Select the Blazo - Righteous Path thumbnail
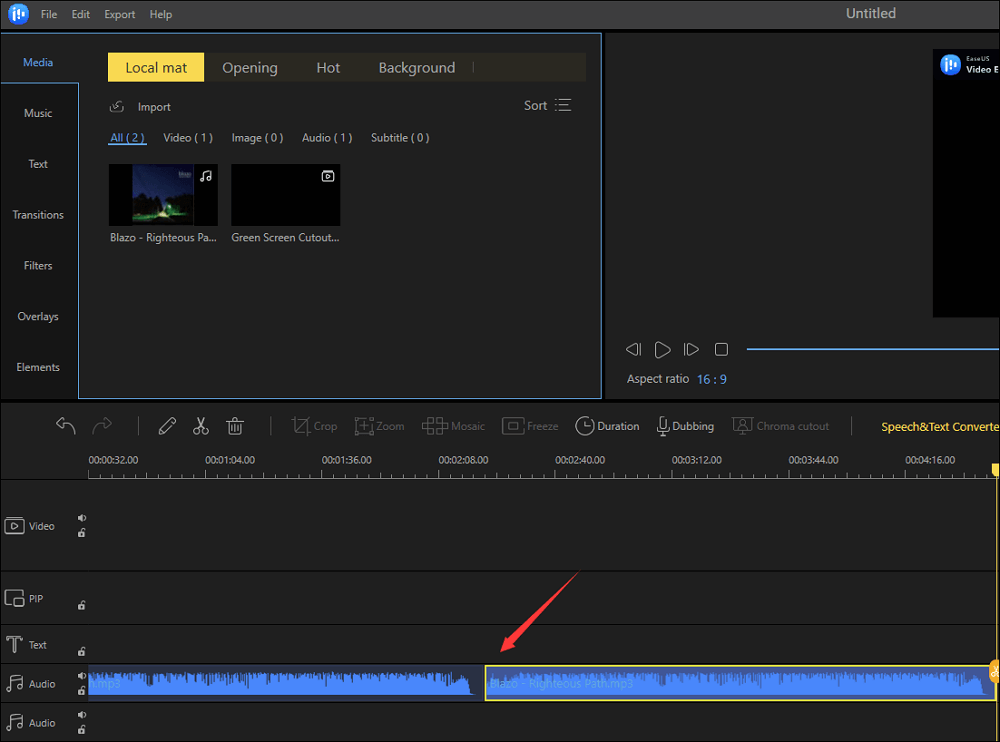Image resolution: width=1000 pixels, height=742 pixels. click(x=163, y=195)
